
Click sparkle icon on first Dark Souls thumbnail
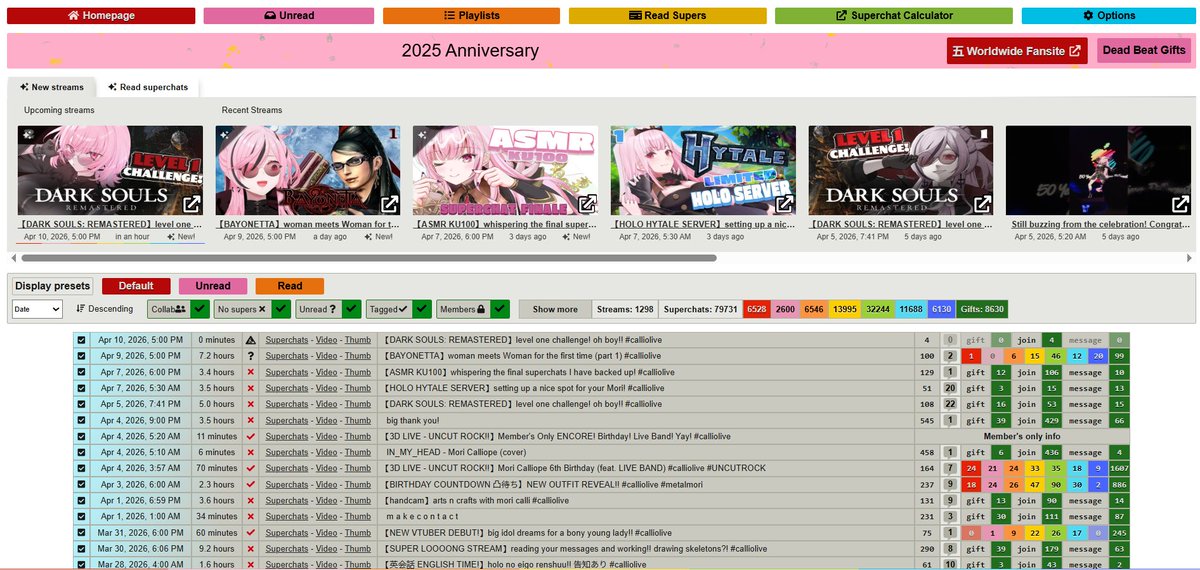[28, 133]
